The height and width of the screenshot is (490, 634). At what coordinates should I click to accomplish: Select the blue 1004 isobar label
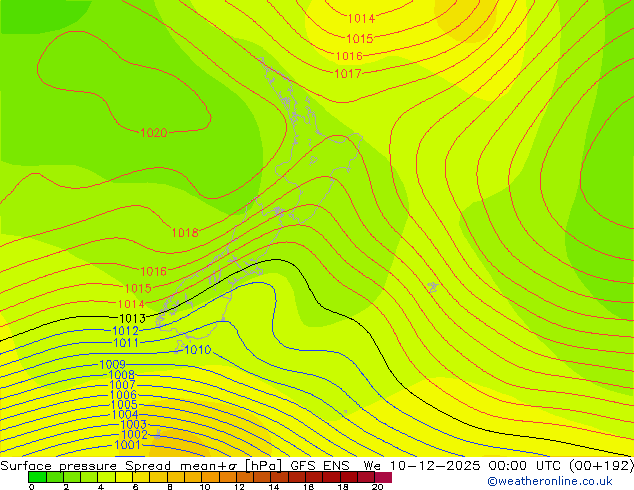[x=125, y=414]
